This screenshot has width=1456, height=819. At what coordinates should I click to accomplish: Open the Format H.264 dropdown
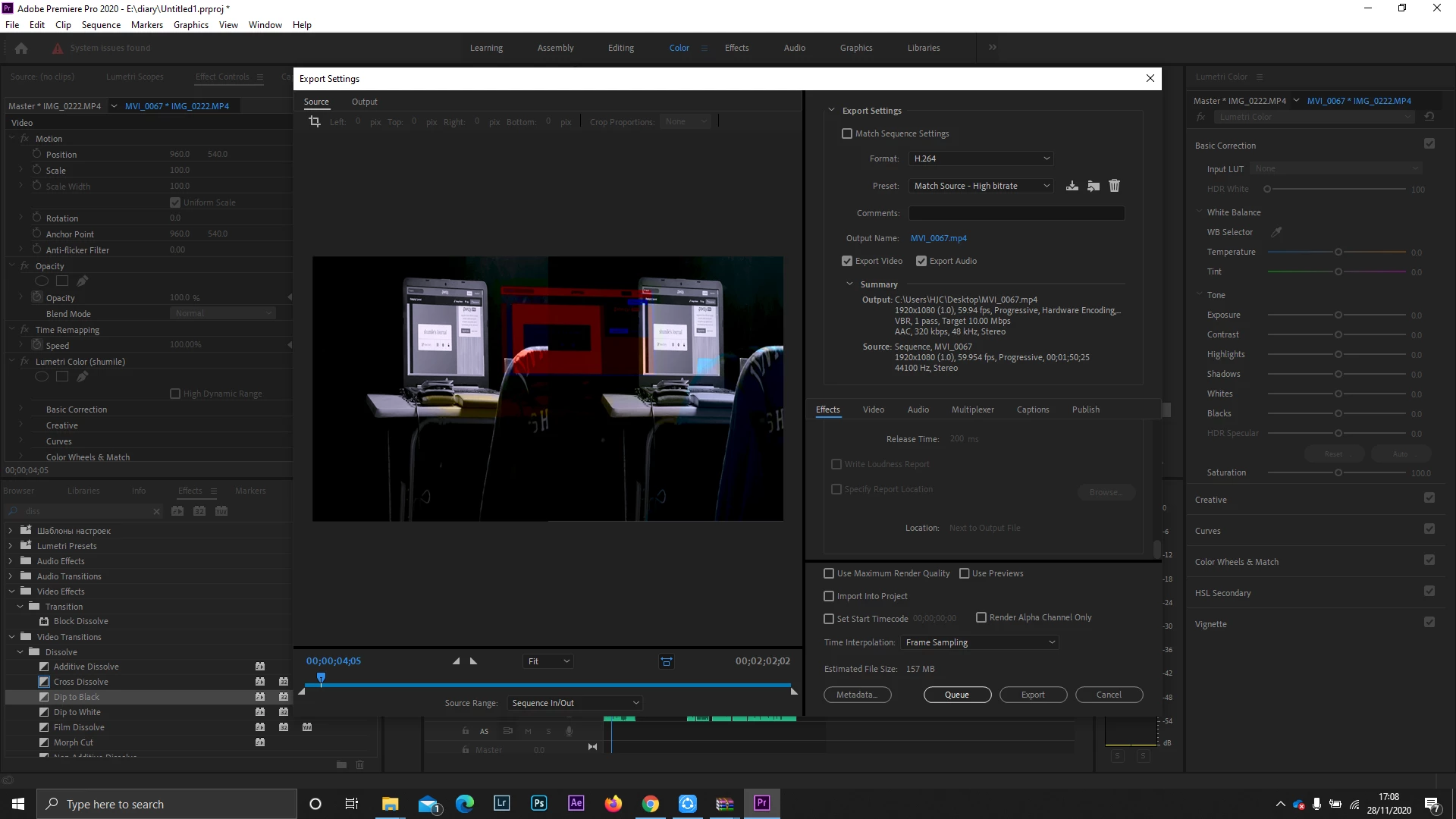(x=981, y=158)
